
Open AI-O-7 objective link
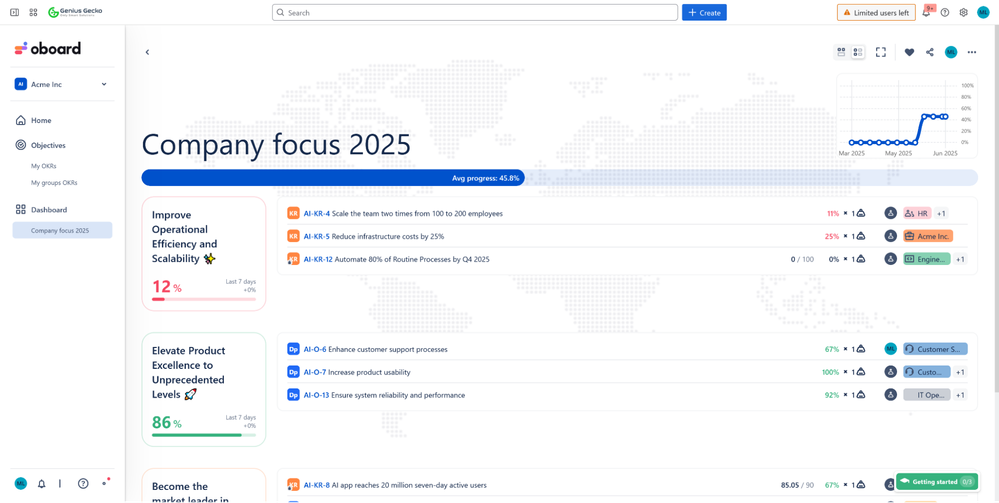tap(315, 372)
